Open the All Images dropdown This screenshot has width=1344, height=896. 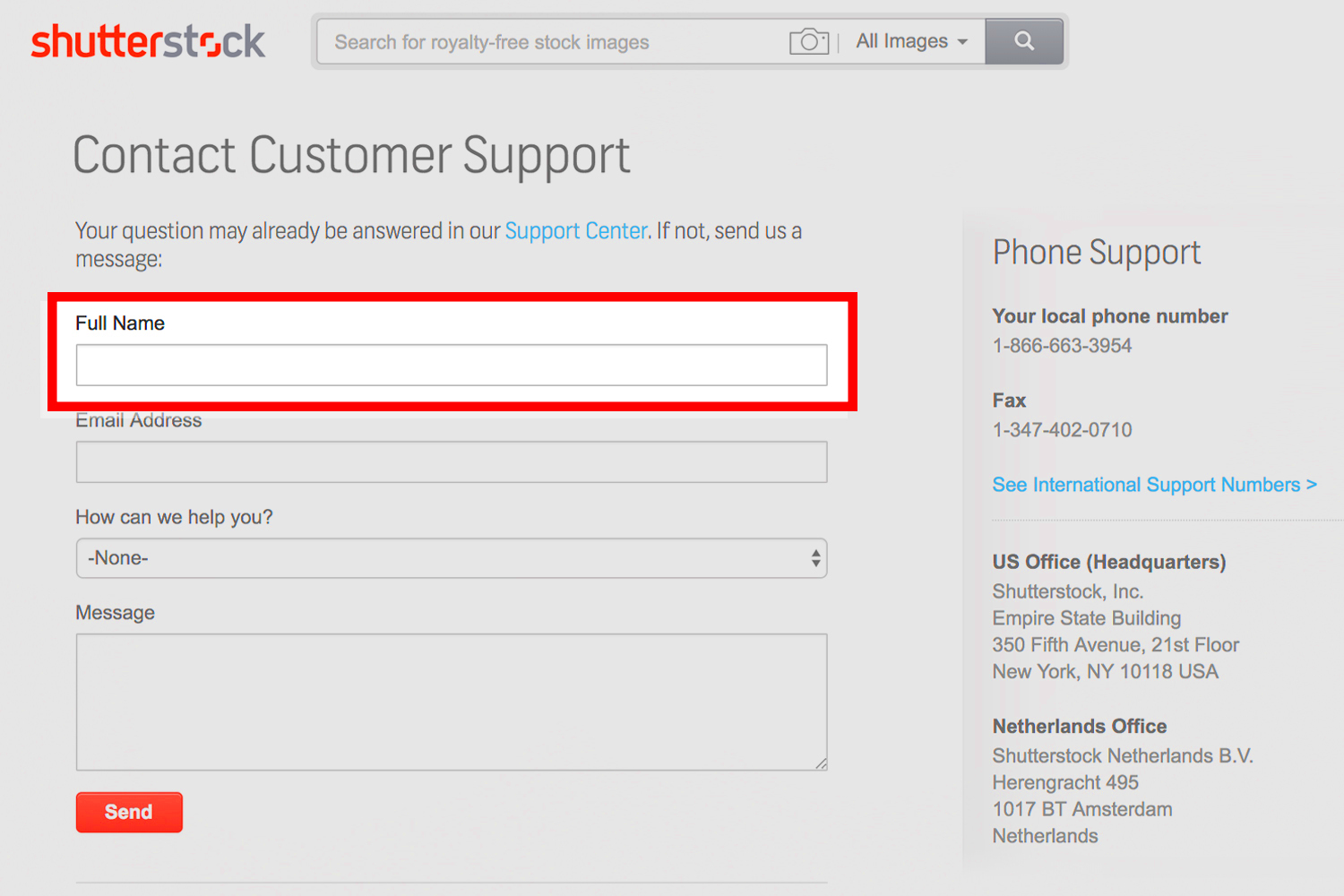pos(909,40)
